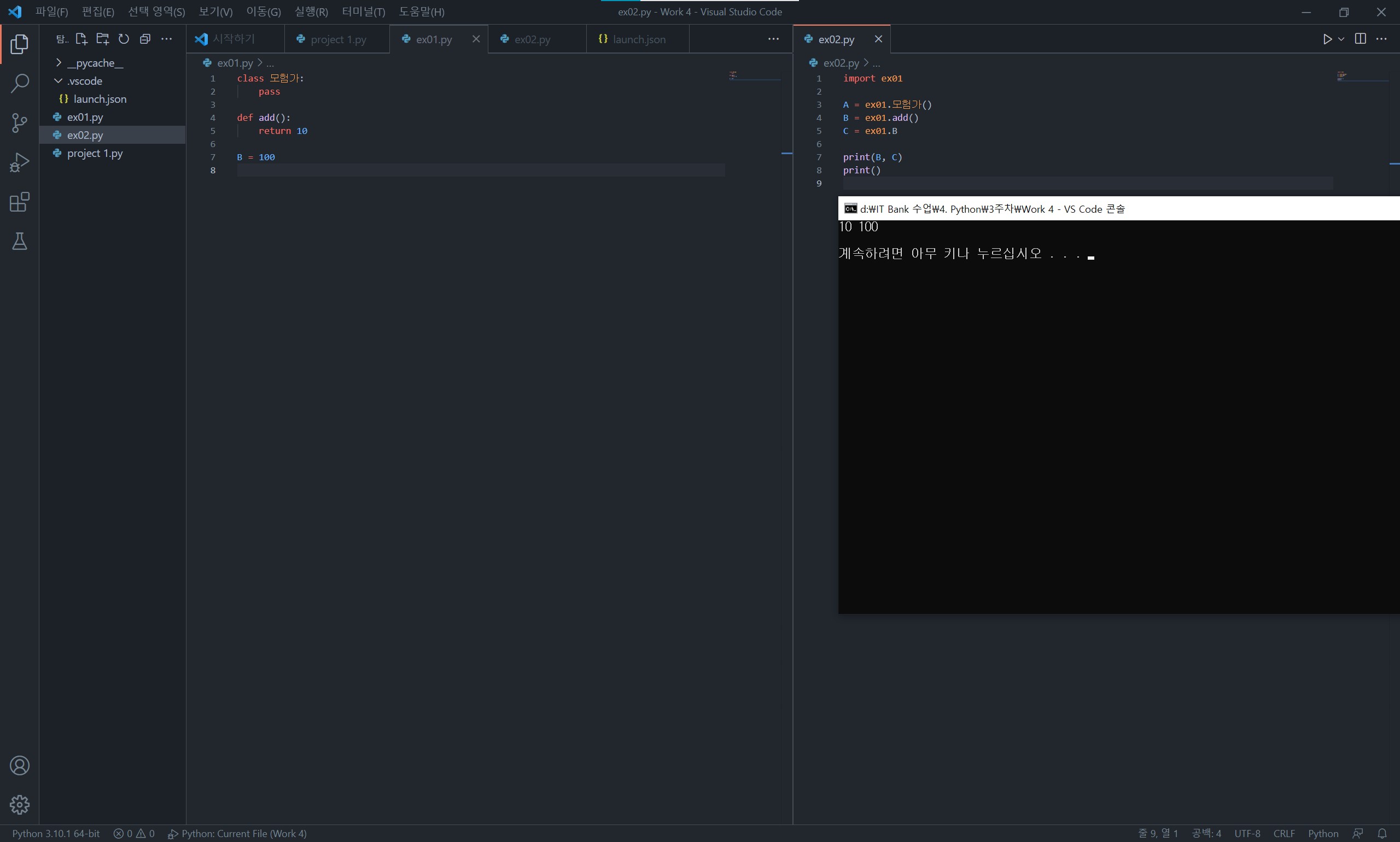Open notifications bell in status bar
The image size is (1400, 842).
[1382, 833]
